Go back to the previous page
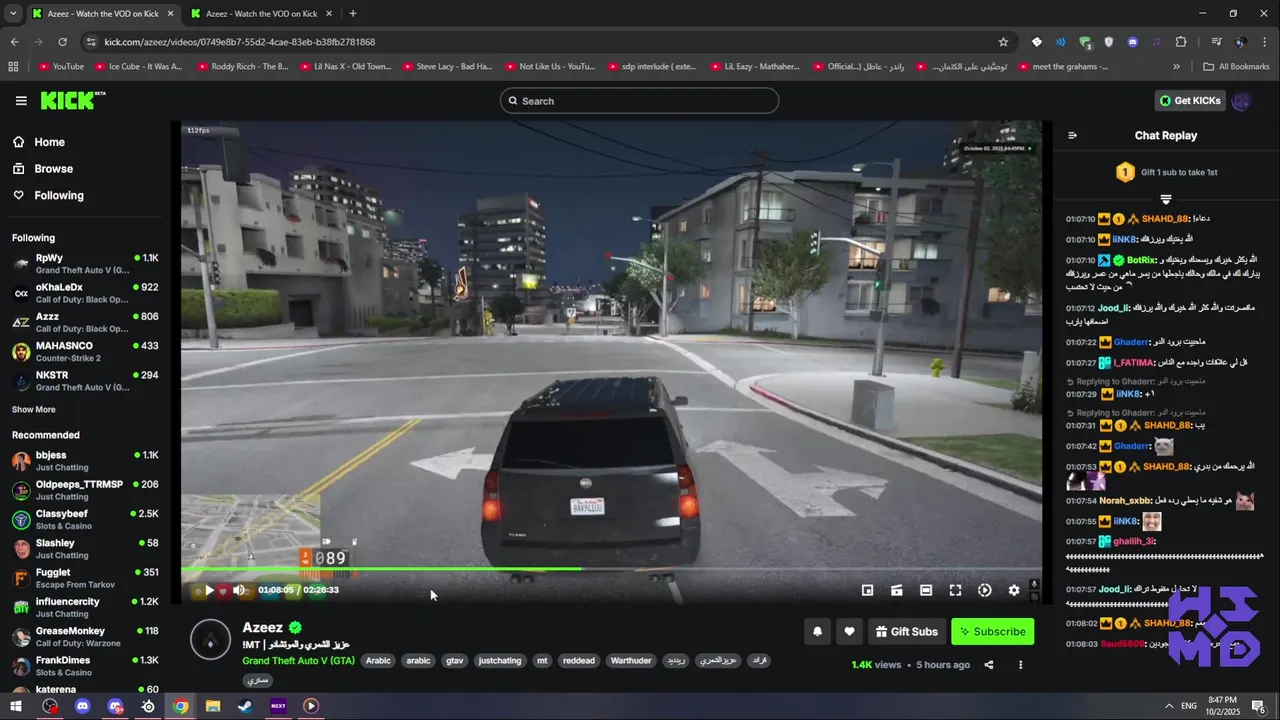 14,42
